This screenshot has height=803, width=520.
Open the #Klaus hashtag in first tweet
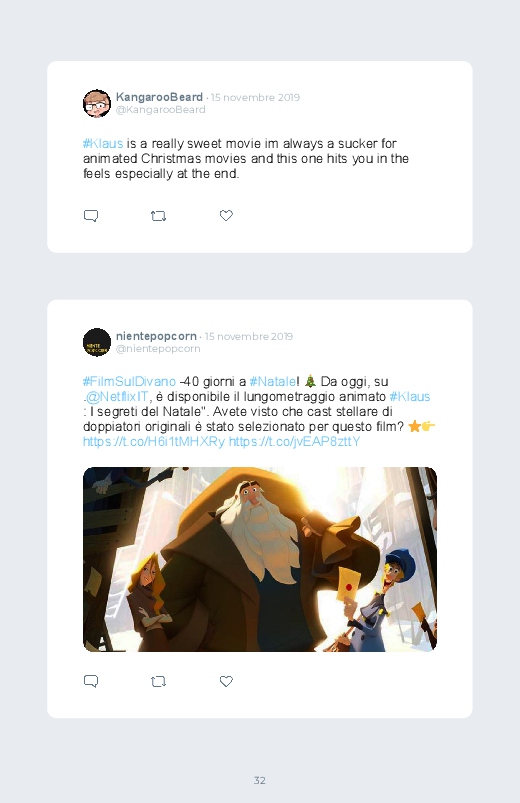103,143
